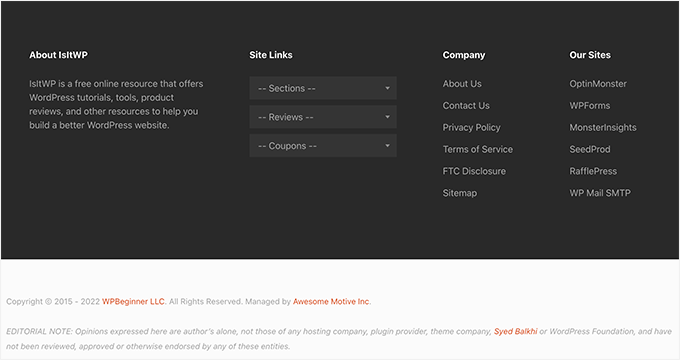Open the Syed Balkhi link

click(516, 331)
